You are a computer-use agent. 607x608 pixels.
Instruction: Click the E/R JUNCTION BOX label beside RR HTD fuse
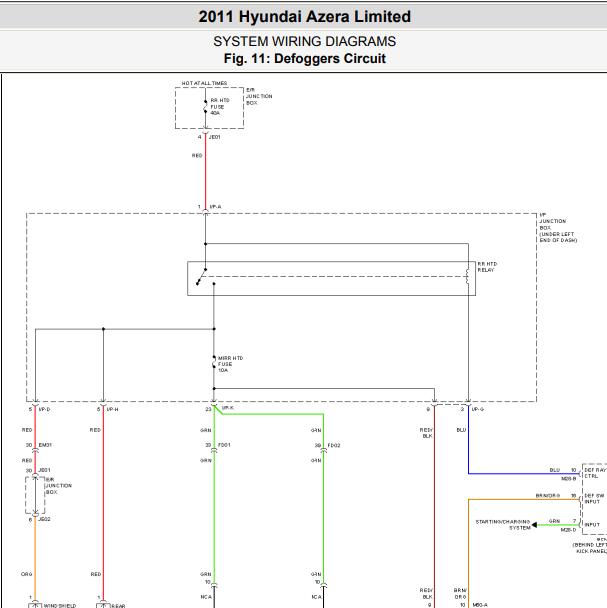click(x=259, y=96)
